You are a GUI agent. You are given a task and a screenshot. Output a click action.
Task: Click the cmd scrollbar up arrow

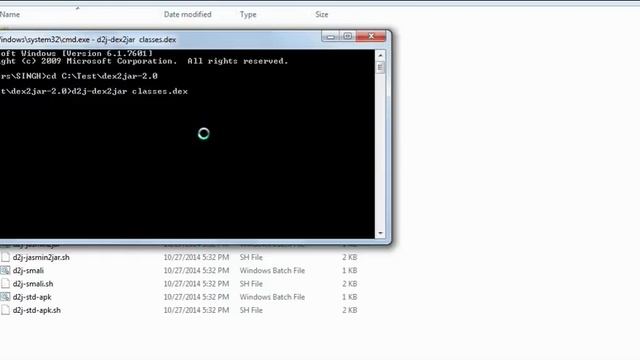click(380, 55)
